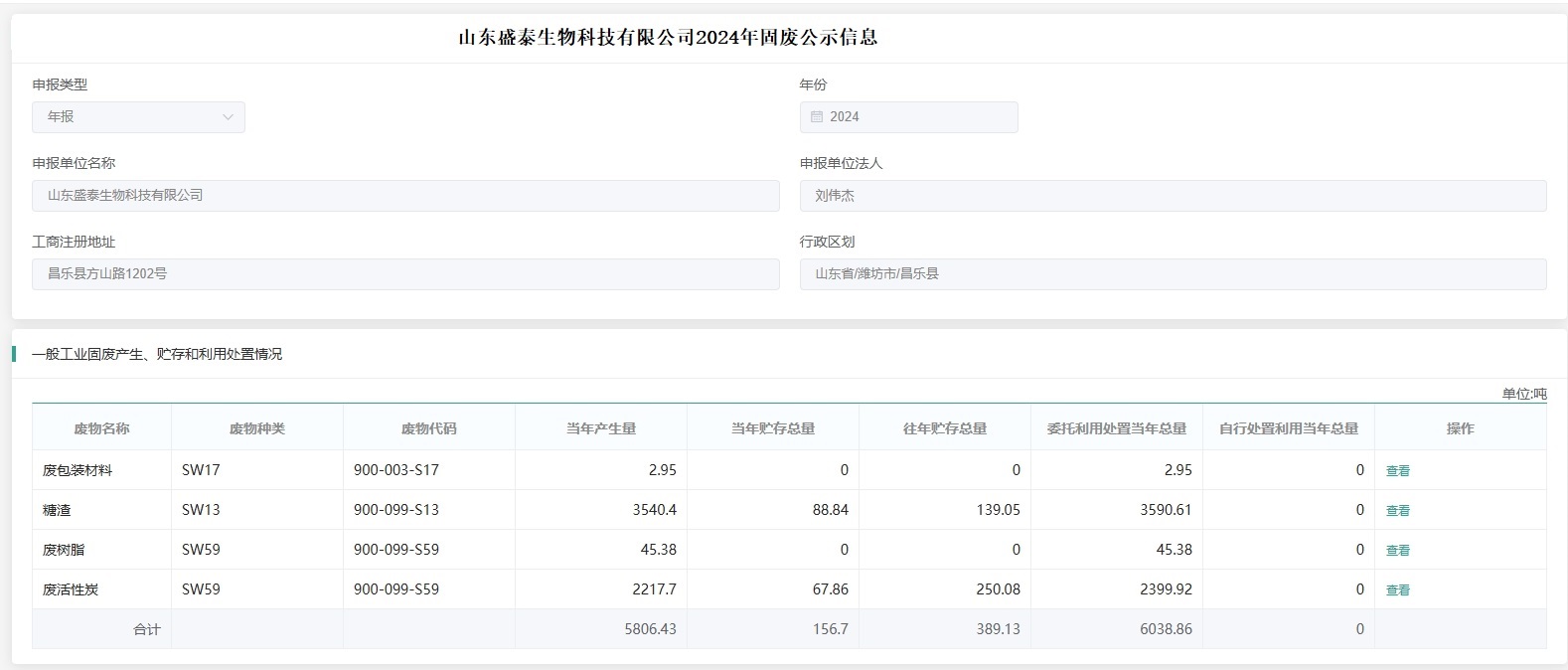Click the 156.7 total storage value
The width and height of the screenshot is (1568, 670).
[830, 629]
